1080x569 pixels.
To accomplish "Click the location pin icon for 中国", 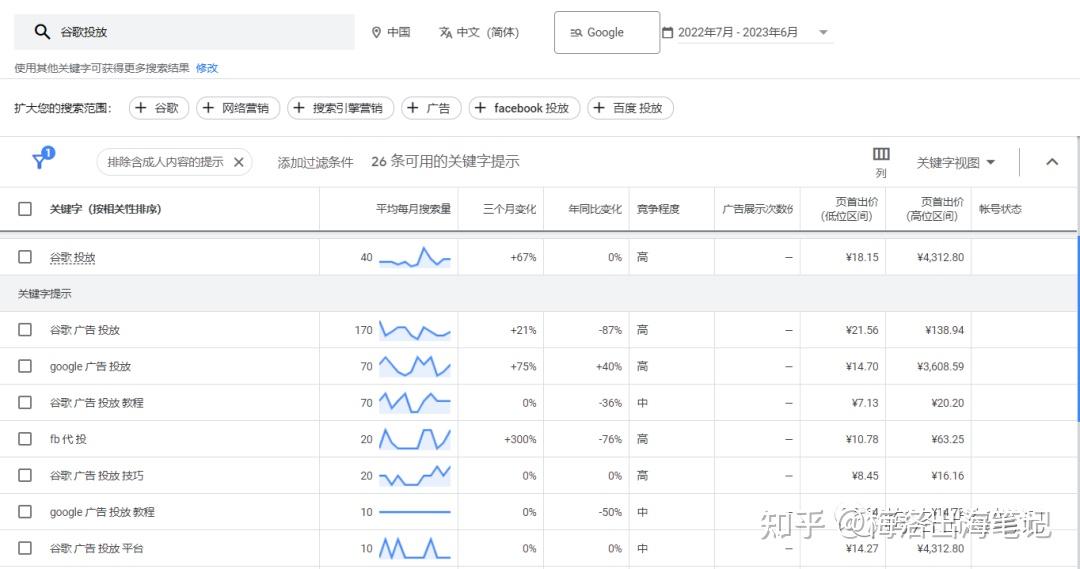I will (x=377, y=32).
